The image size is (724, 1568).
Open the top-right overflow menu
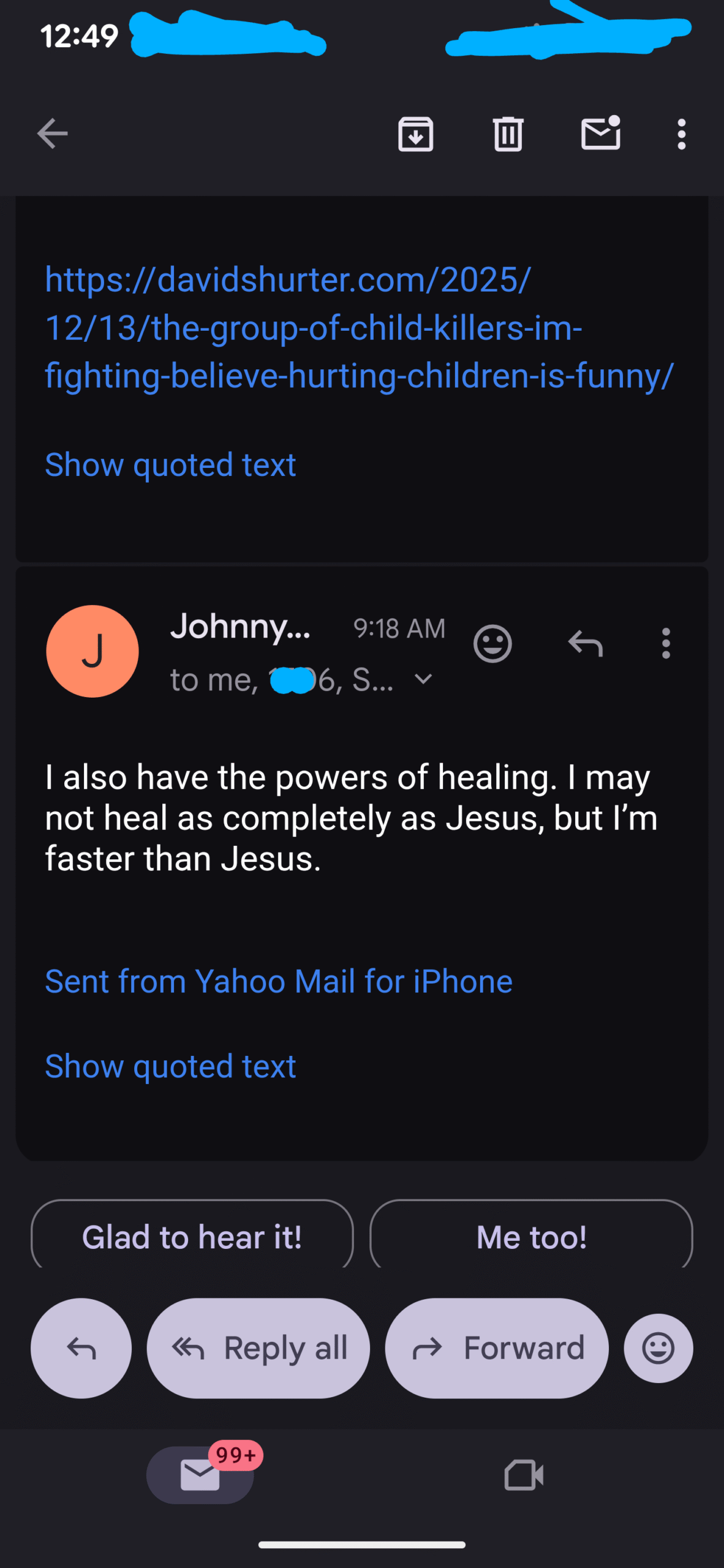click(681, 134)
